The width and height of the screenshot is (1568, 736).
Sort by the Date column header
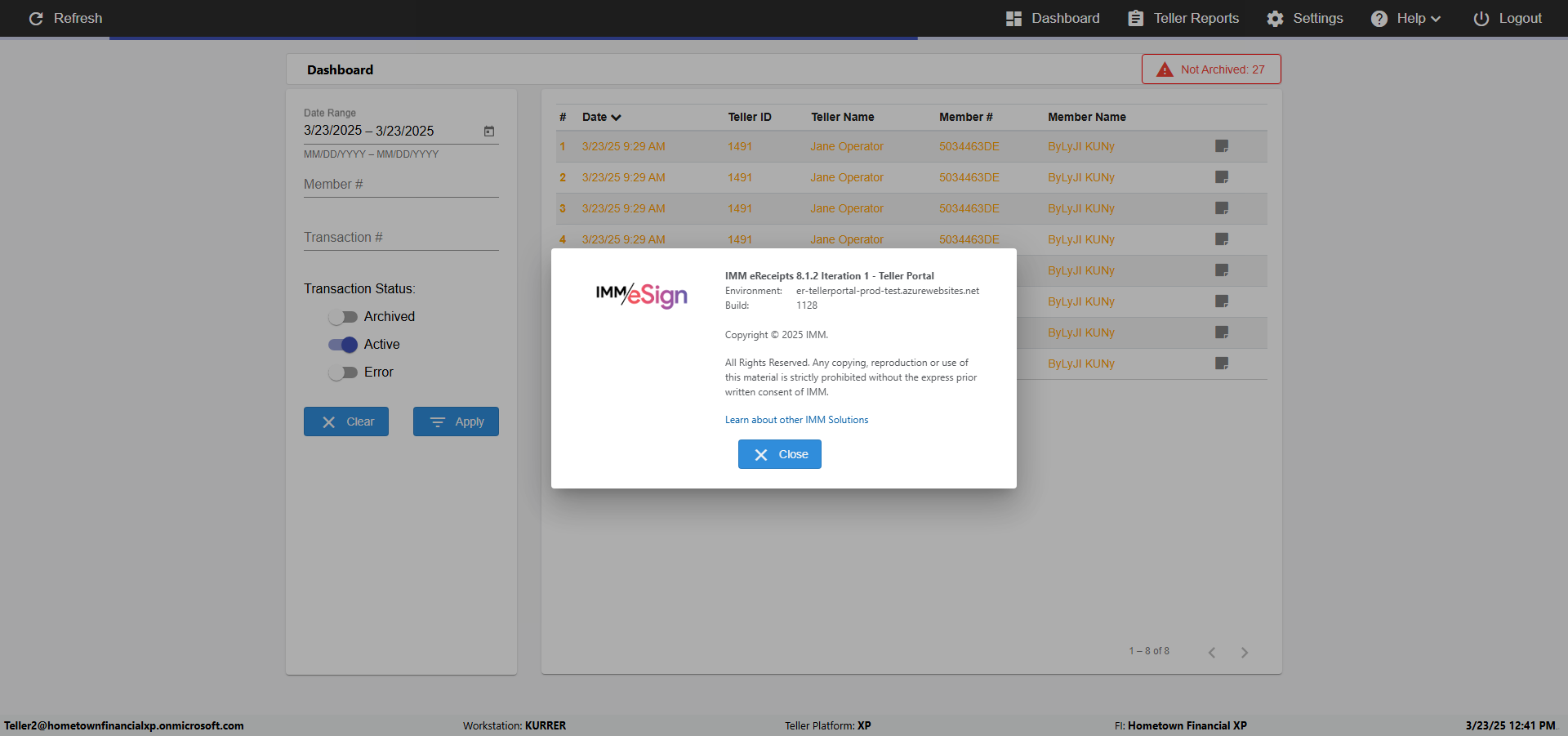[602, 117]
